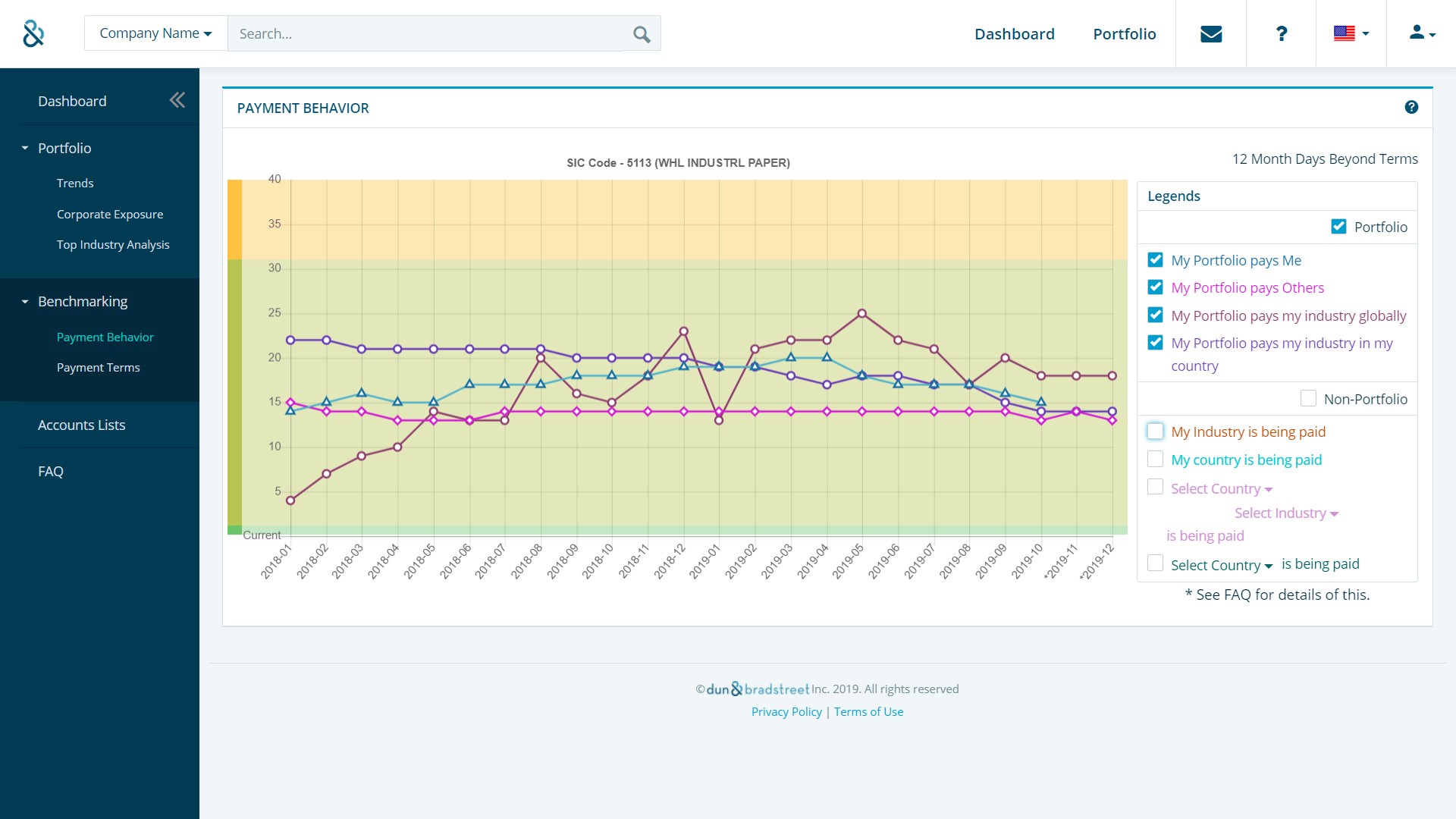
Task: Click the orange risk band on chart axis
Action: point(234,220)
